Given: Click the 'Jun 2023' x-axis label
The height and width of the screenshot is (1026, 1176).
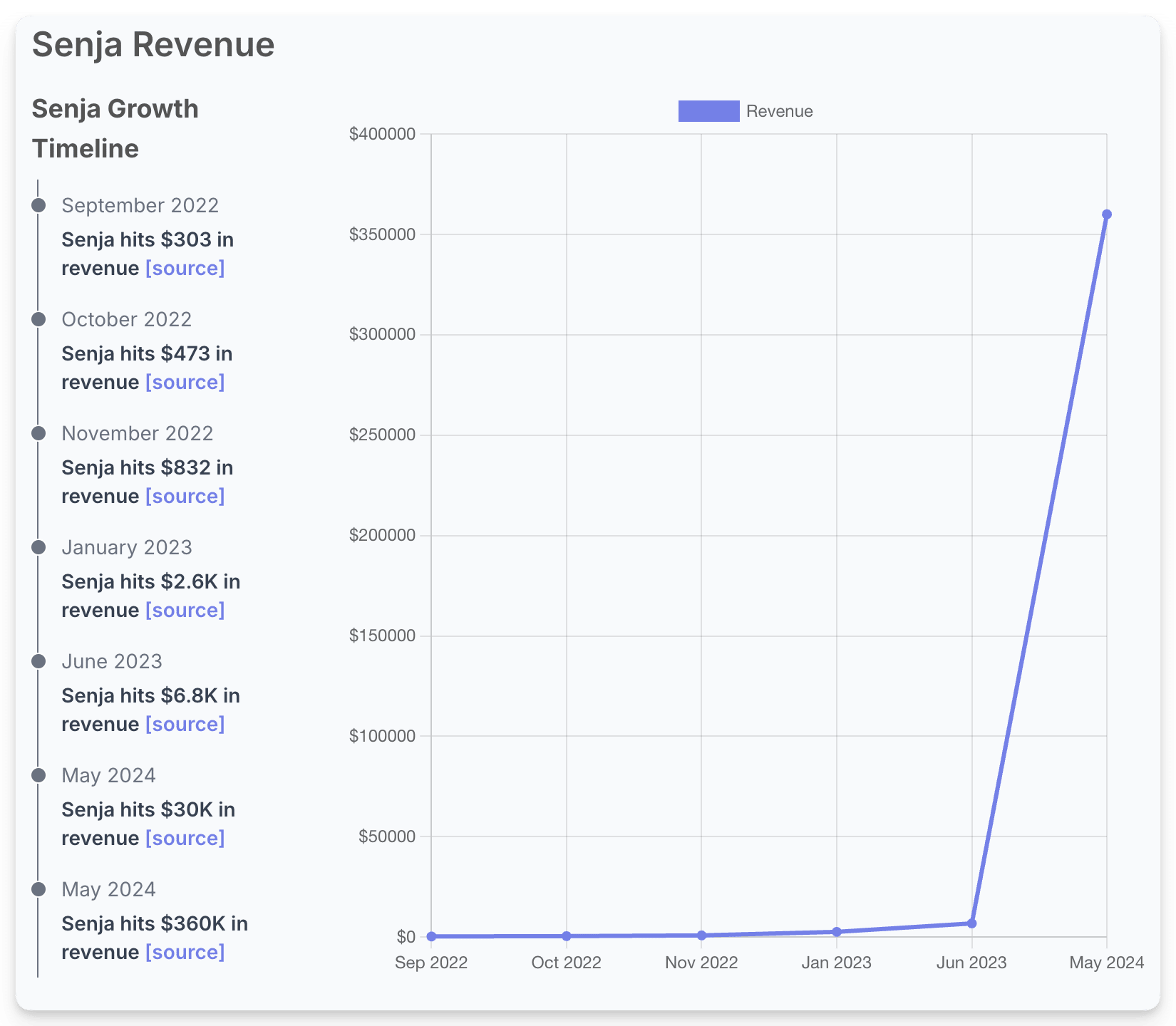Looking at the screenshot, I should pos(971,963).
